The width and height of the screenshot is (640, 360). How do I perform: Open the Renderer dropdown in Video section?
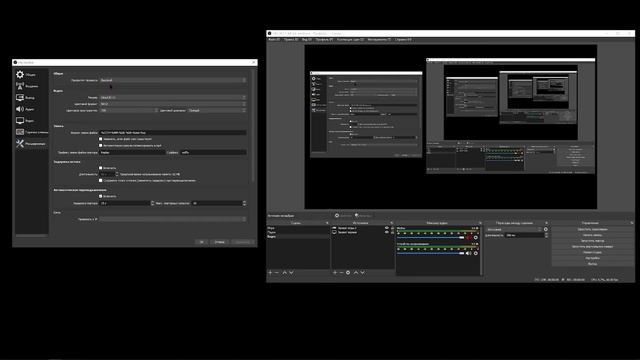[173, 97]
